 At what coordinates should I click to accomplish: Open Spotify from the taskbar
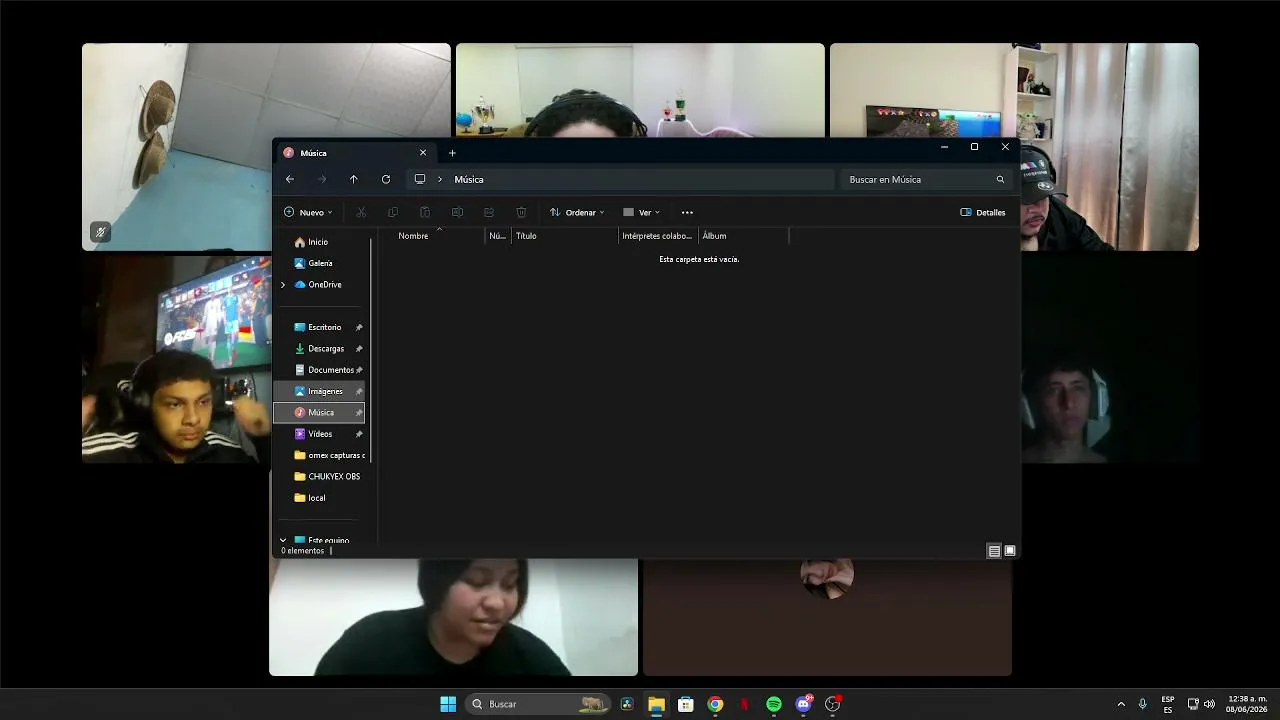[x=774, y=704]
